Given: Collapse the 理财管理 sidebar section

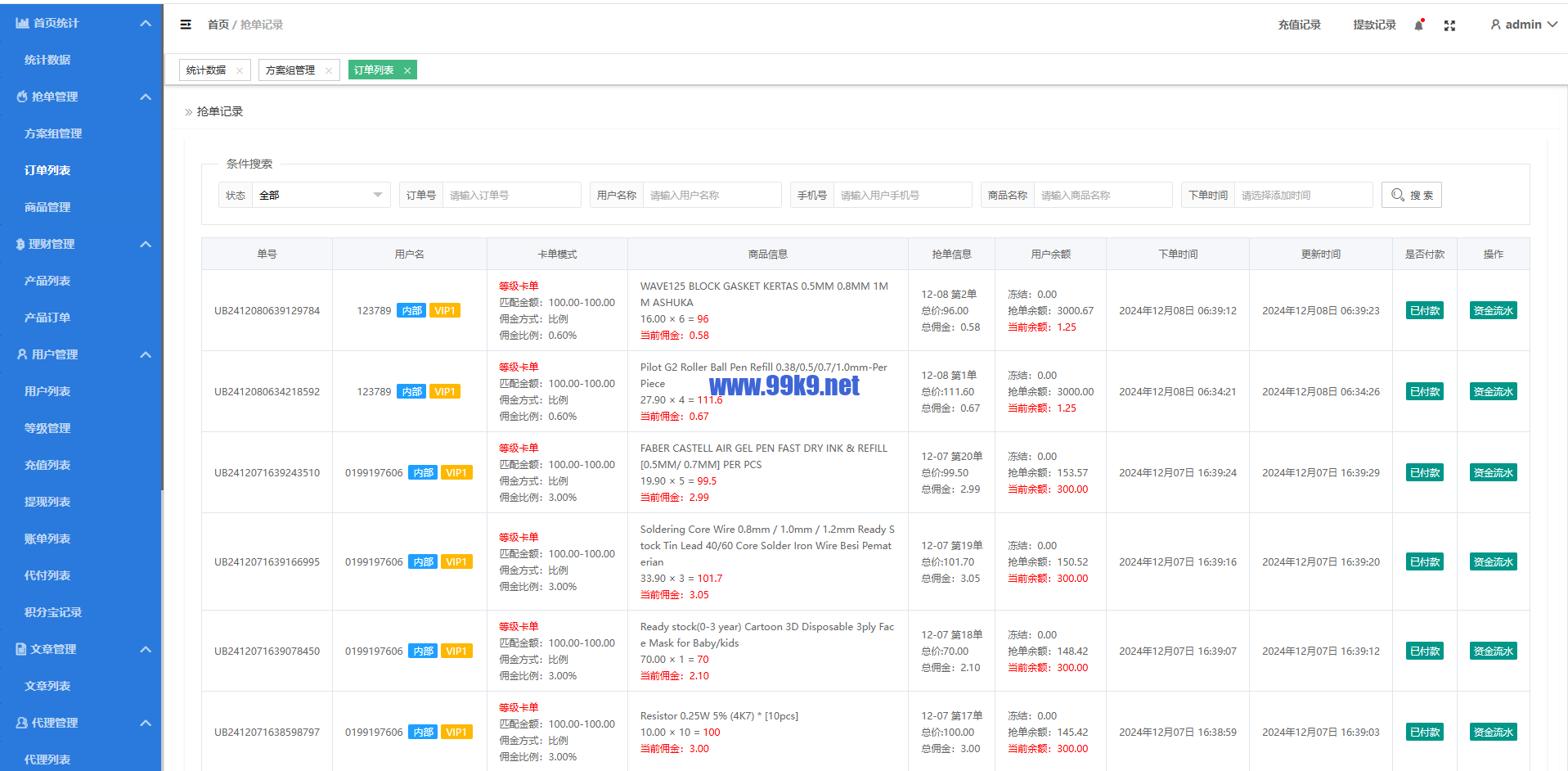Looking at the screenshot, I should pyautogui.click(x=146, y=244).
